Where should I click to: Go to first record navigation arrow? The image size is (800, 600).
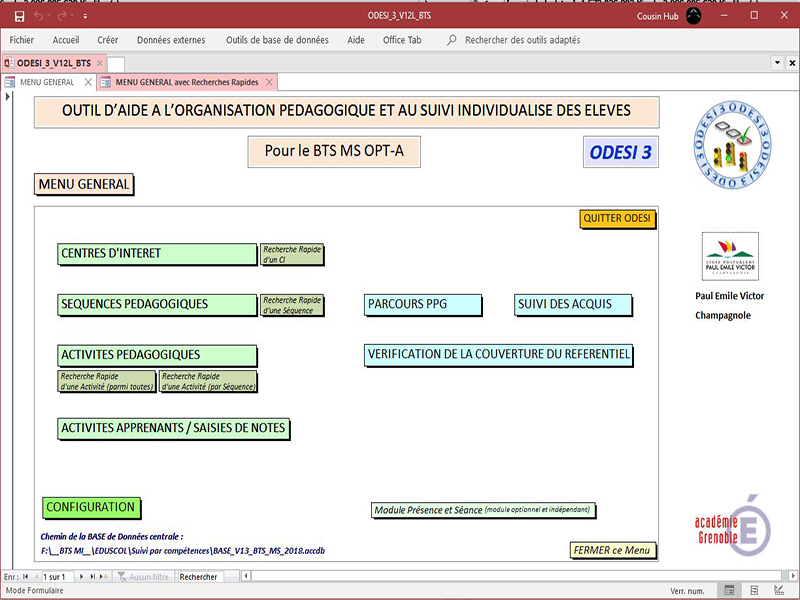pos(25,577)
